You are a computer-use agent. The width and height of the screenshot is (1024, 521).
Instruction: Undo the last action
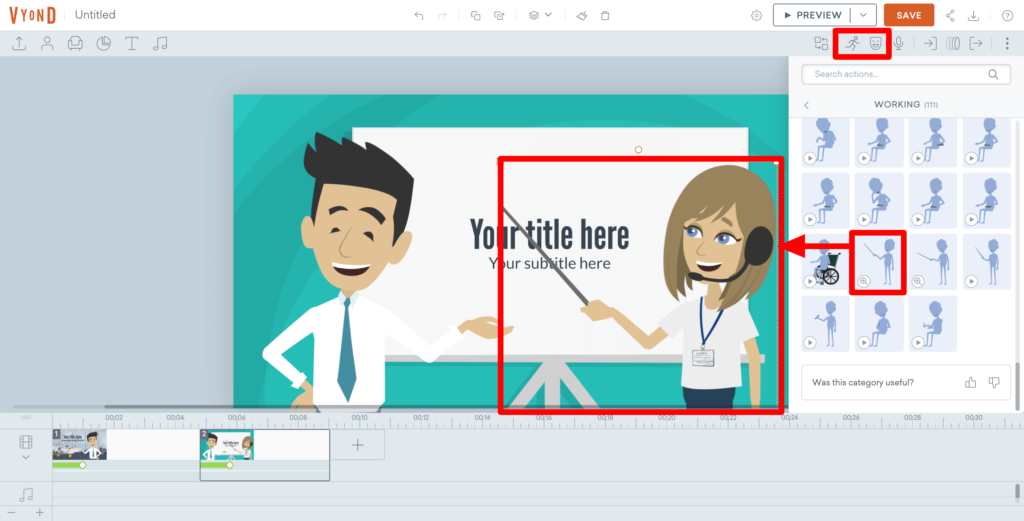coord(419,16)
